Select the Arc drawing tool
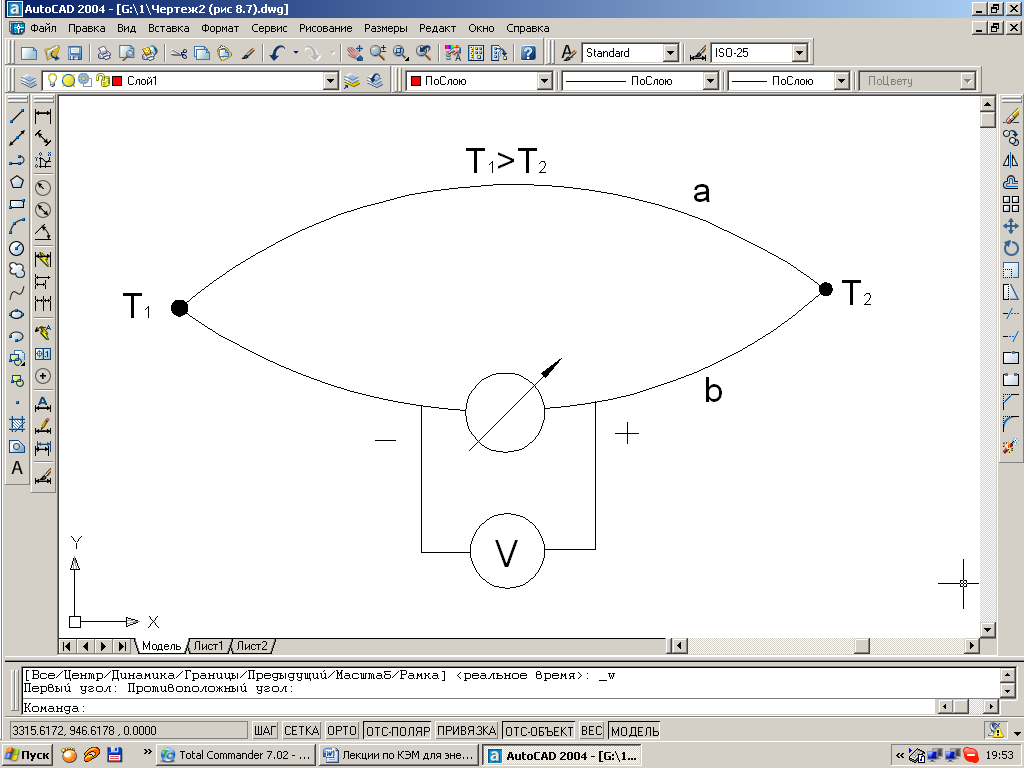Image resolution: width=1024 pixels, height=768 pixels. (x=17, y=227)
